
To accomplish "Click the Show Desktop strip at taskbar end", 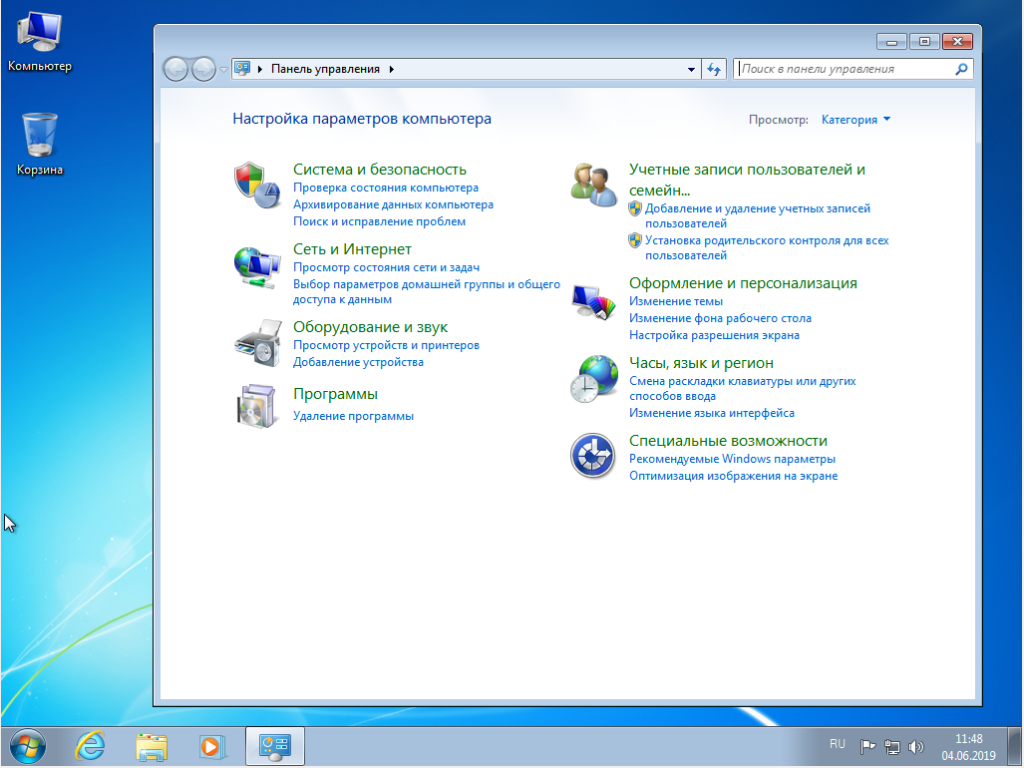I will 1016,746.
